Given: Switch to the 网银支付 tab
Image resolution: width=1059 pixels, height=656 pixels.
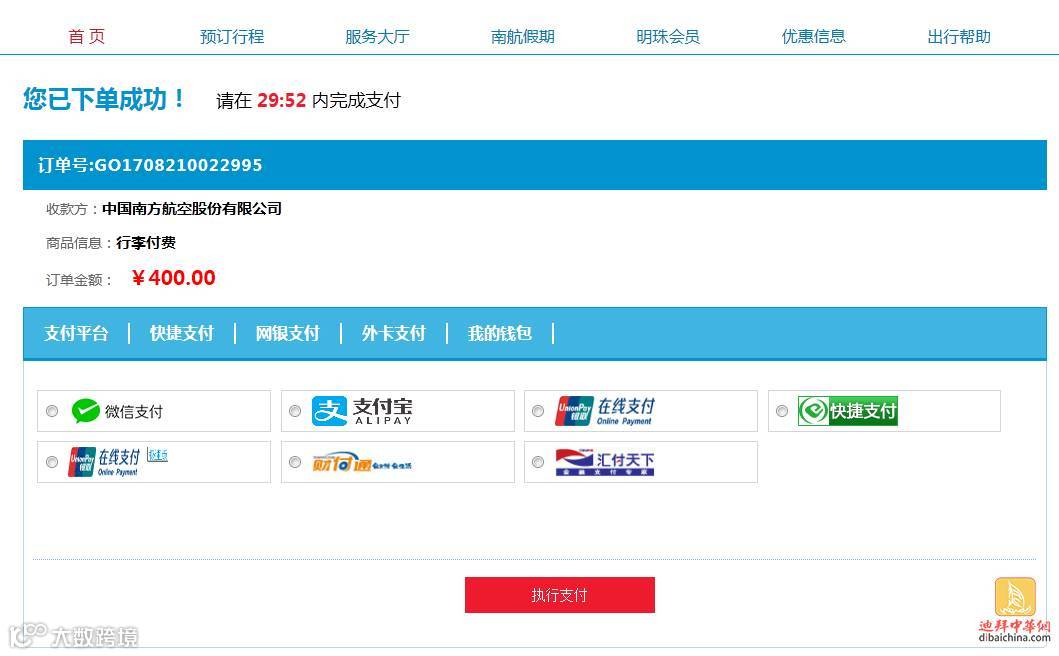Looking at the screenshot, I should coord(287,333).
